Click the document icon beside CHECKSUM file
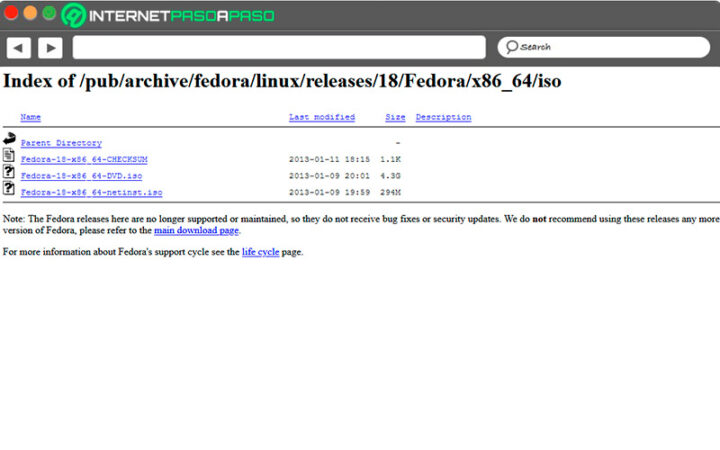The image size is (720, 450). click(9, 155)
